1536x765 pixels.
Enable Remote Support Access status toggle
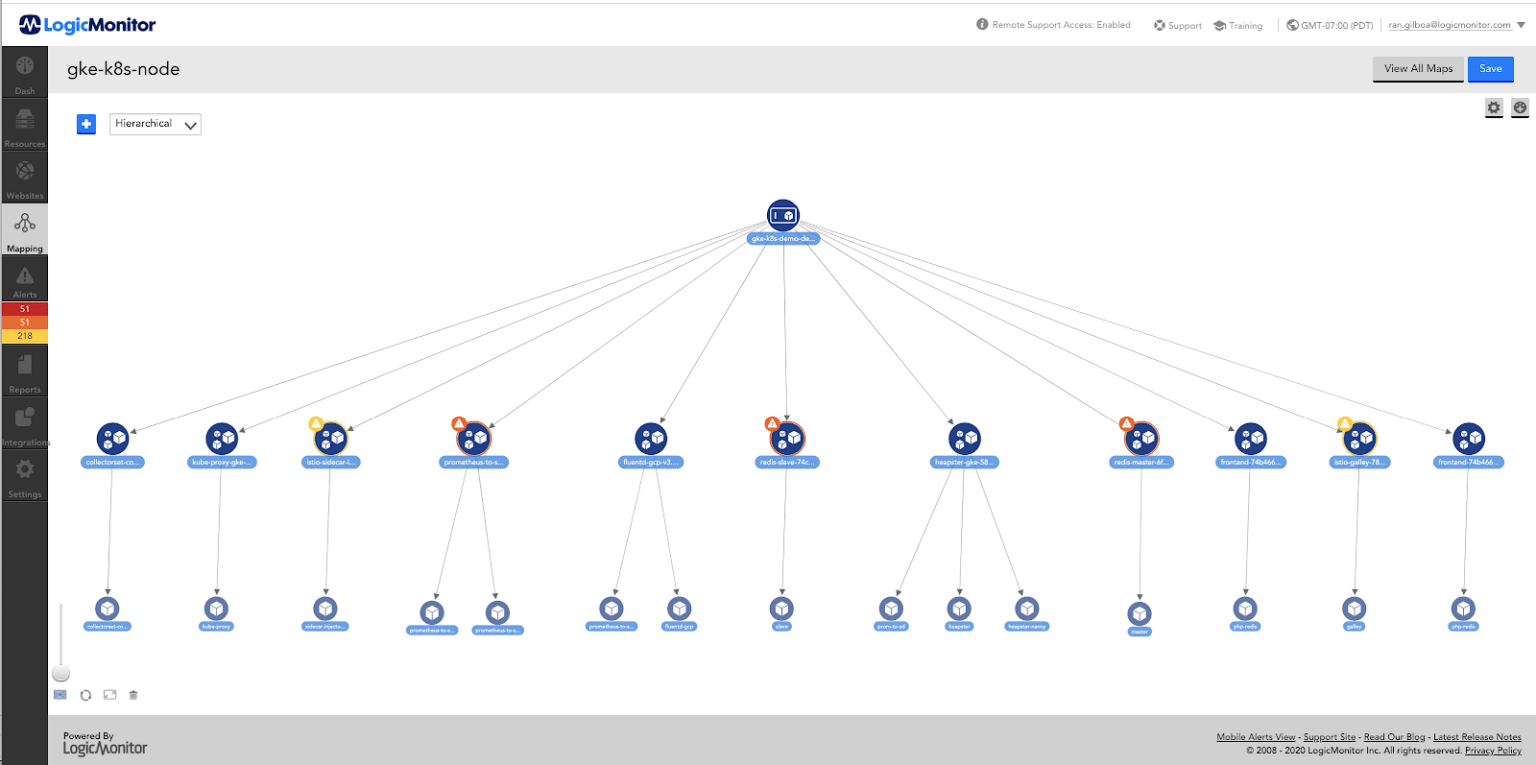click(x=1053, y=25)
